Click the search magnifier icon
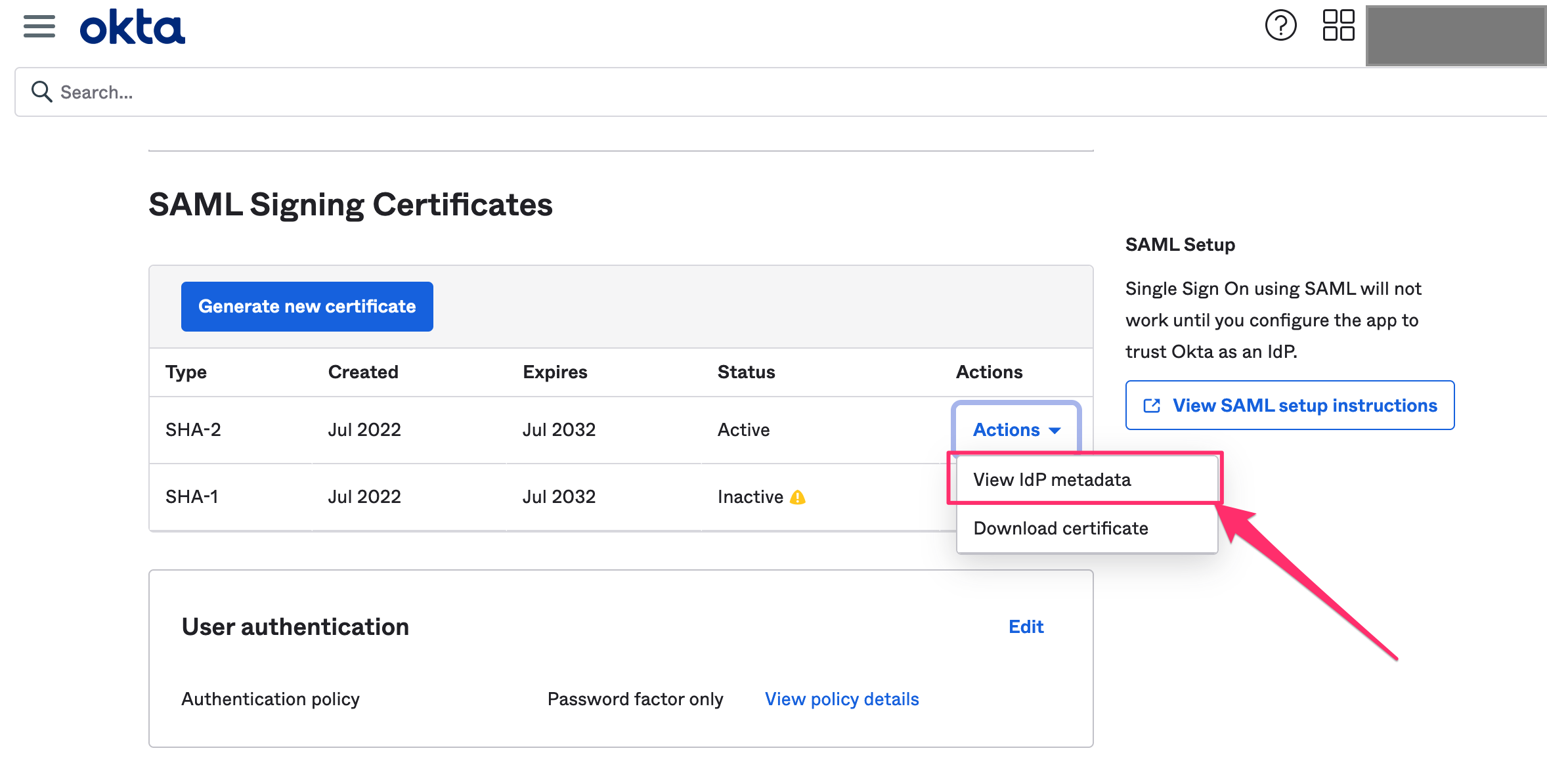 click(41, 92)
